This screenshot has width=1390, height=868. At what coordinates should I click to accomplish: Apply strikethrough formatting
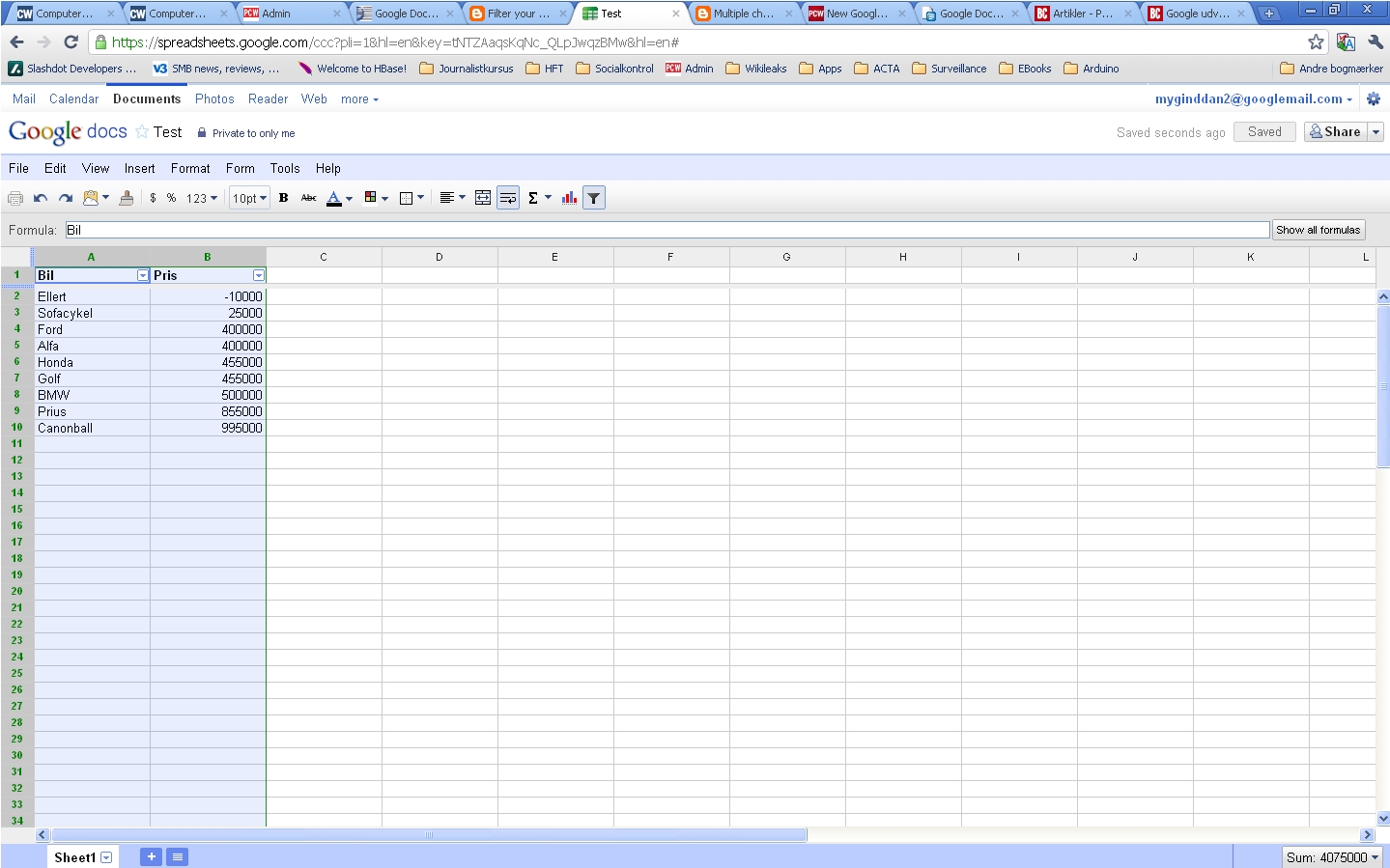point(309,198)
